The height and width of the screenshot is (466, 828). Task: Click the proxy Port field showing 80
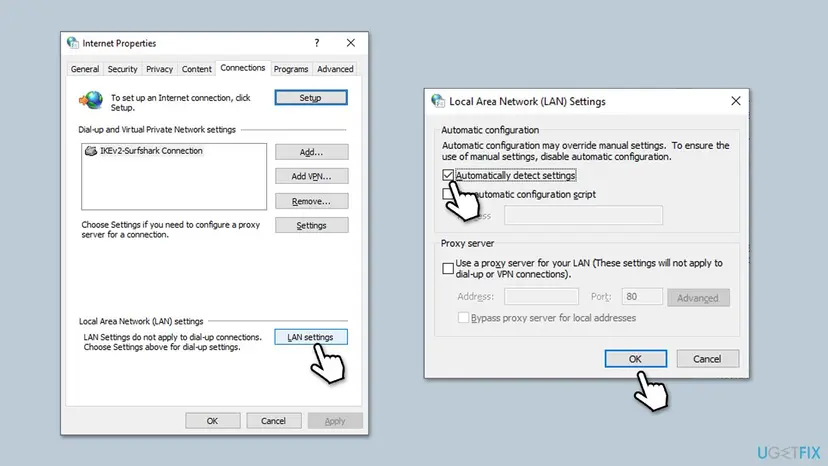pos(642,296)
